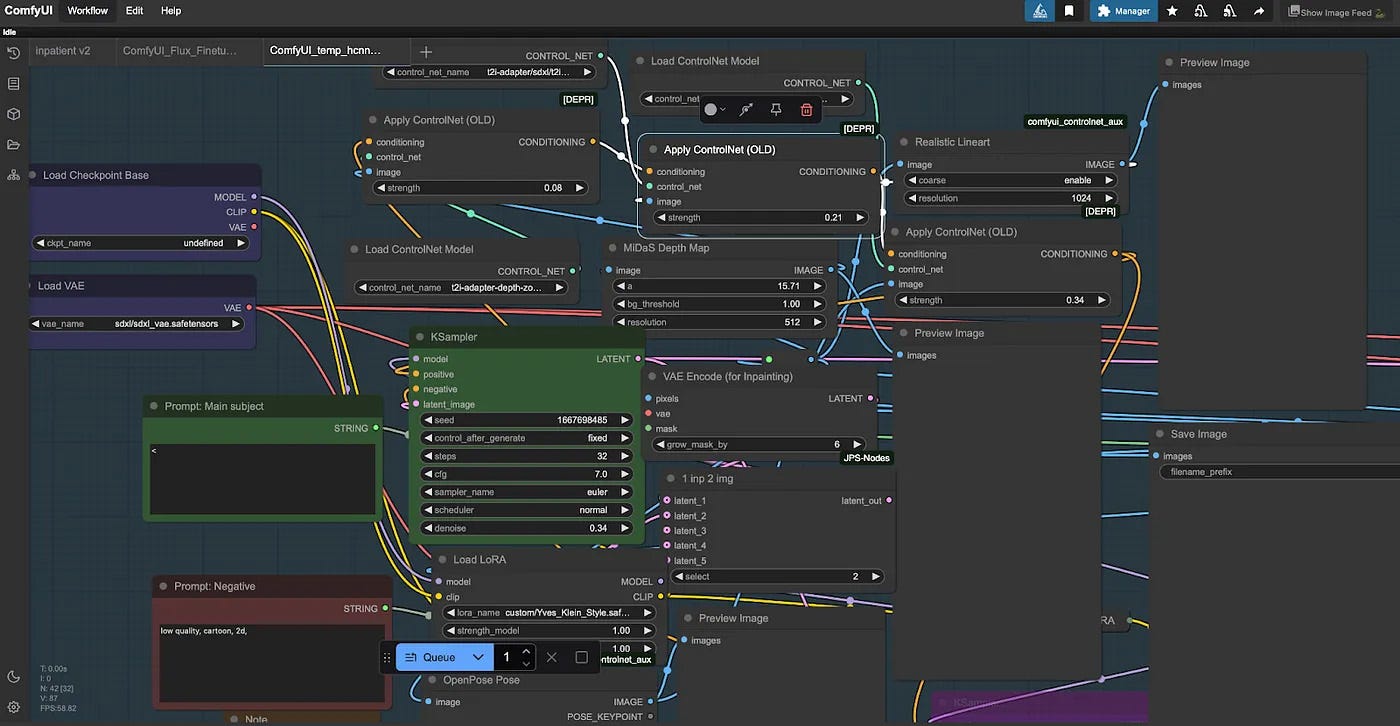Click the bypass node icon in selection toolbar
1400x726 pixels.
(746, 110)
